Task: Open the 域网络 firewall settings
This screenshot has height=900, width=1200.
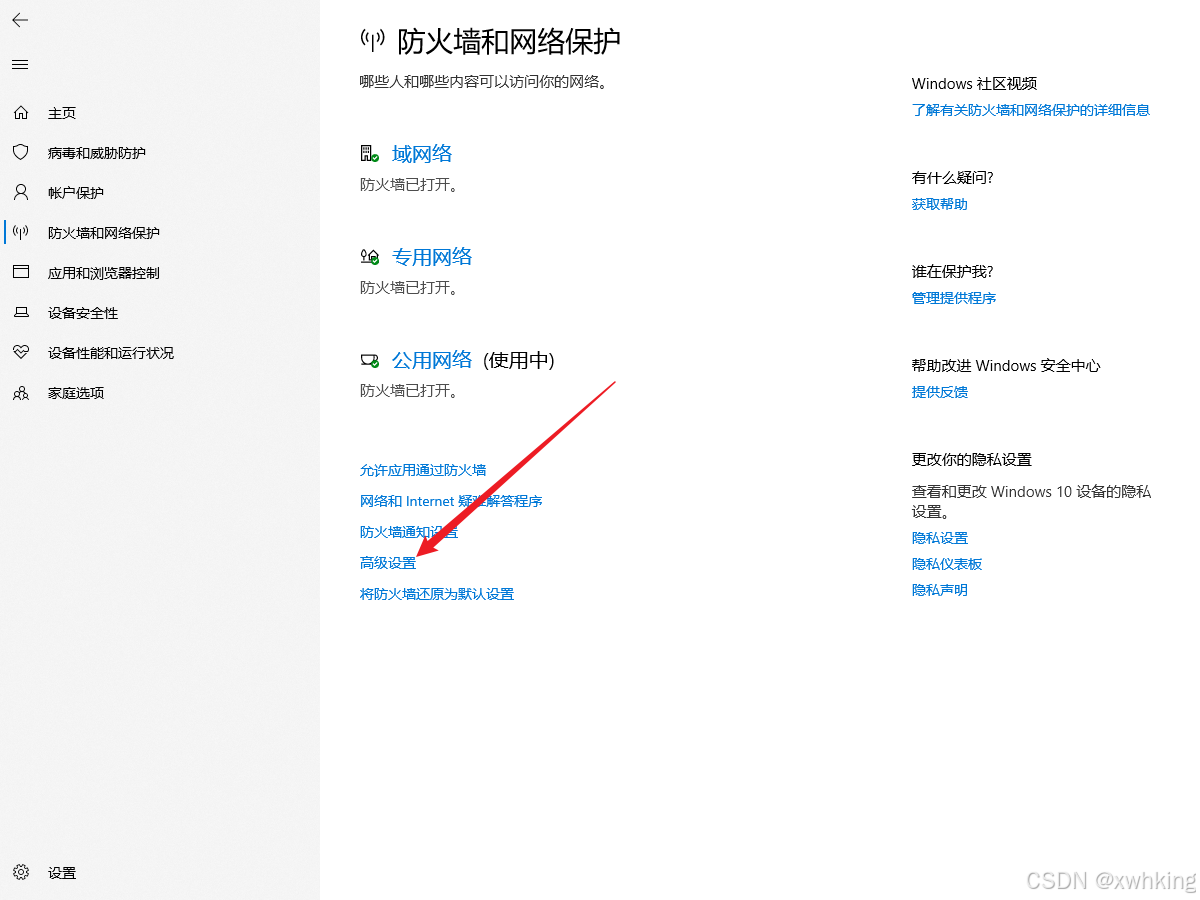Action: pos(421,154)
